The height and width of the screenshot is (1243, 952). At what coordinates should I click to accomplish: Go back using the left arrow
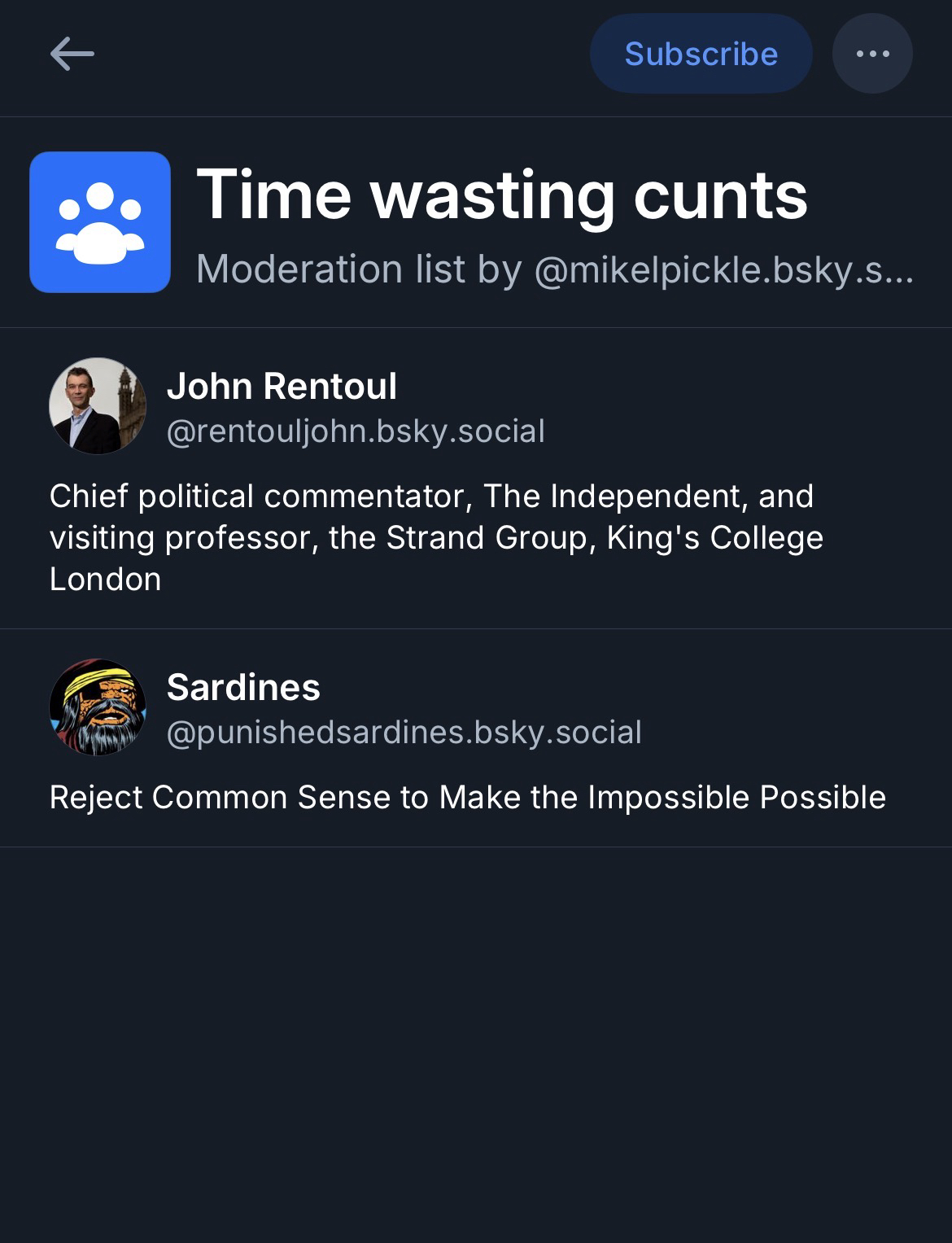tap(72, 55)
